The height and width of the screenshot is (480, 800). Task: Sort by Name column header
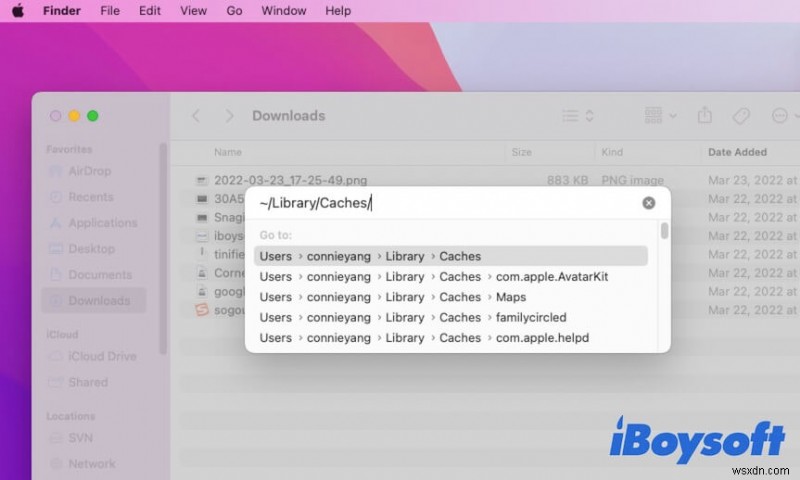(x=228, y=152)
